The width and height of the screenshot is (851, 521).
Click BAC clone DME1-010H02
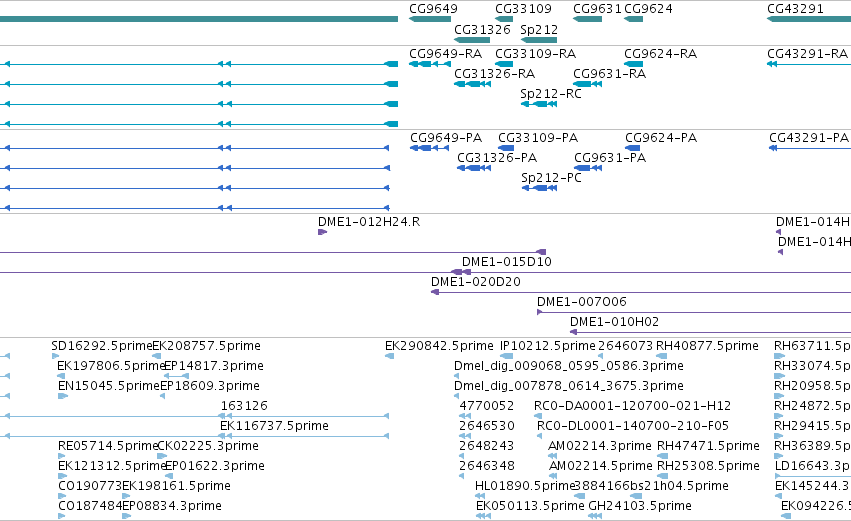(614, 322)
